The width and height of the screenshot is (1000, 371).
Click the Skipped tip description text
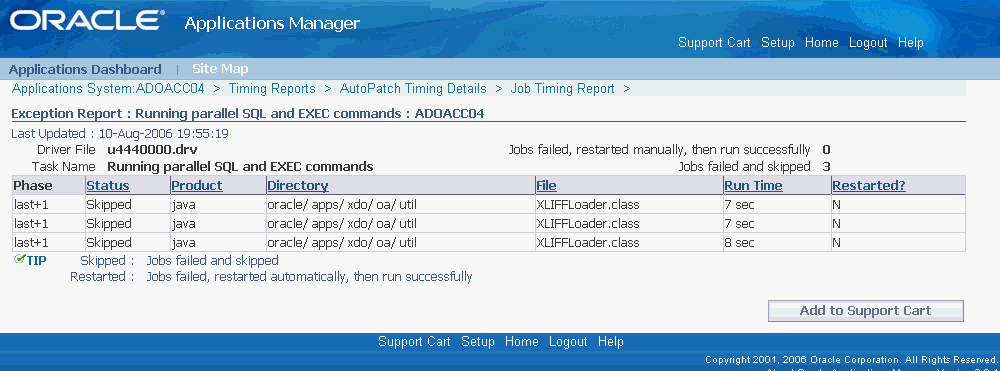click(212, 261)
